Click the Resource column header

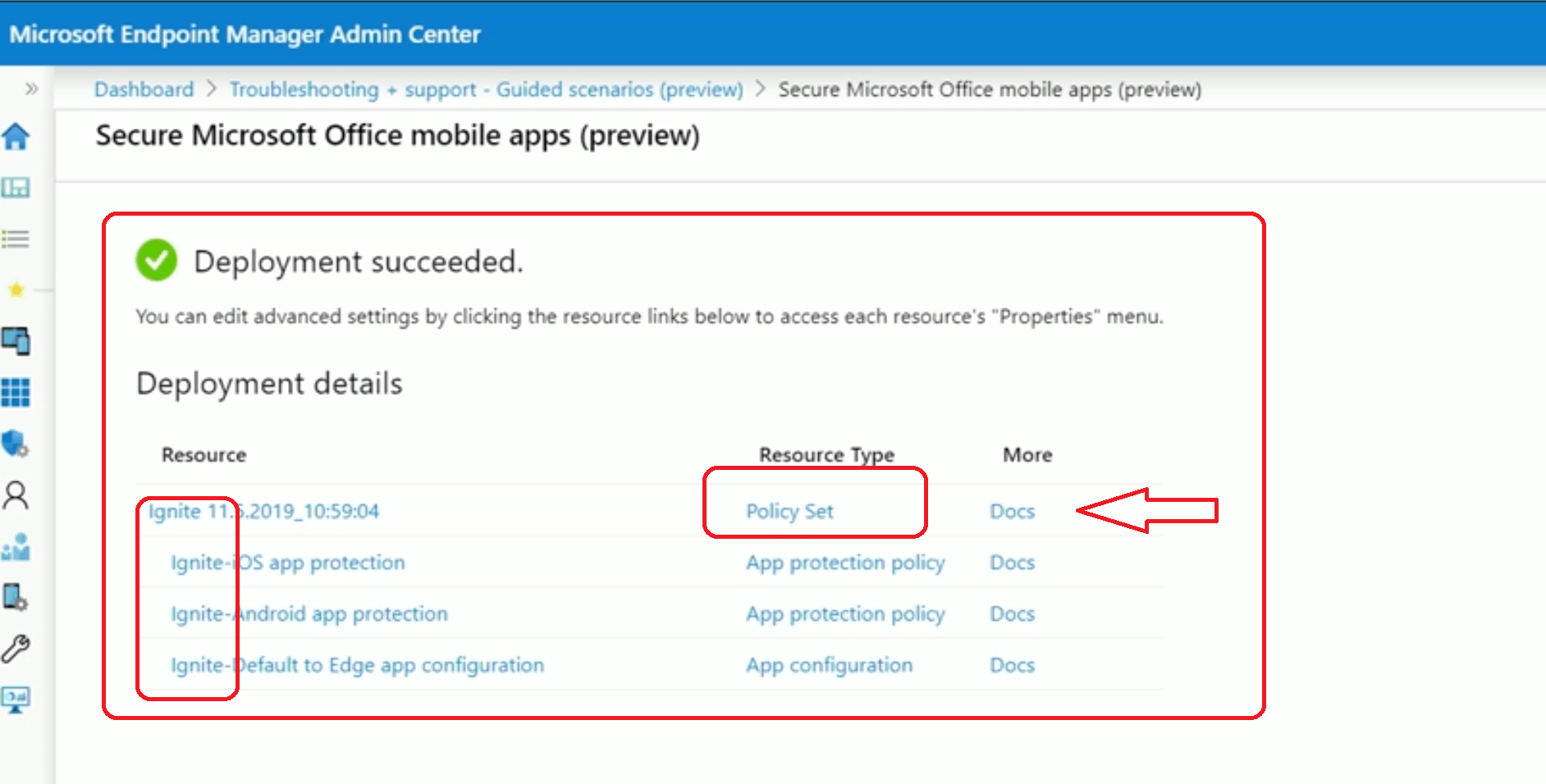[x=204, y=454]
